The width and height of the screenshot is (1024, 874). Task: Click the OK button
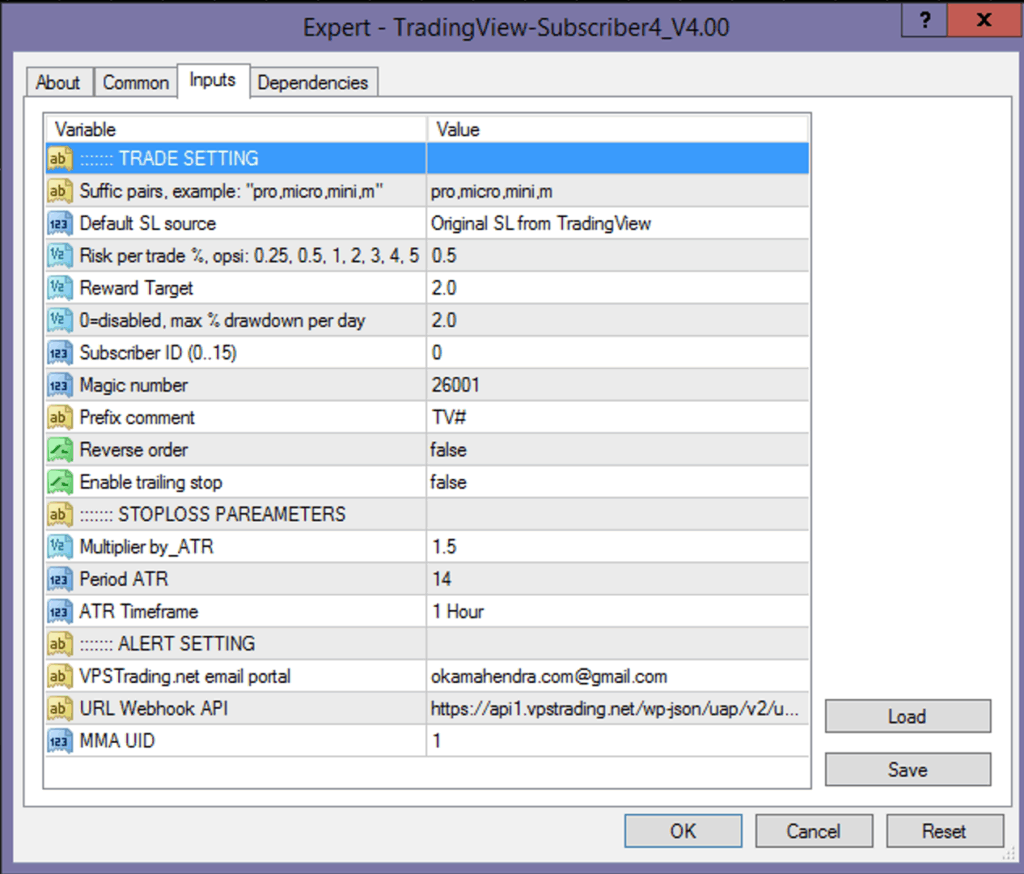tap(683, 831)
